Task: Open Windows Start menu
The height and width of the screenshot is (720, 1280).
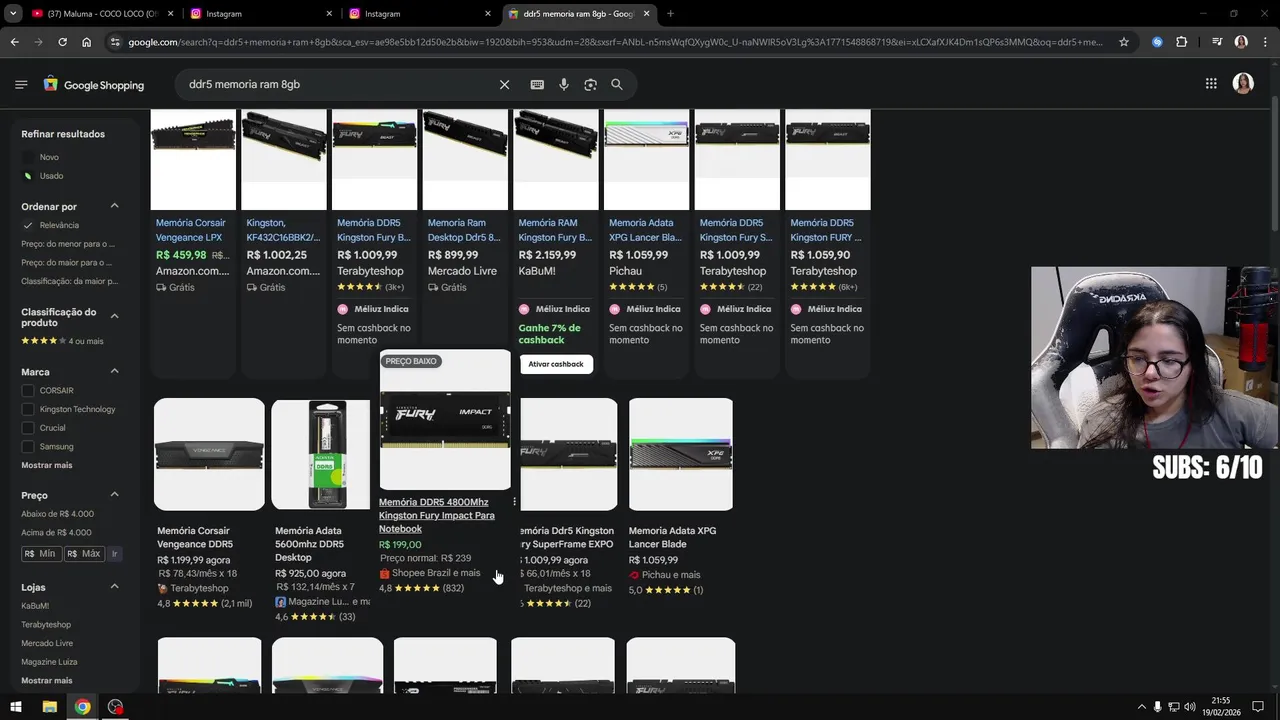Action: click(x=15, y=707)
